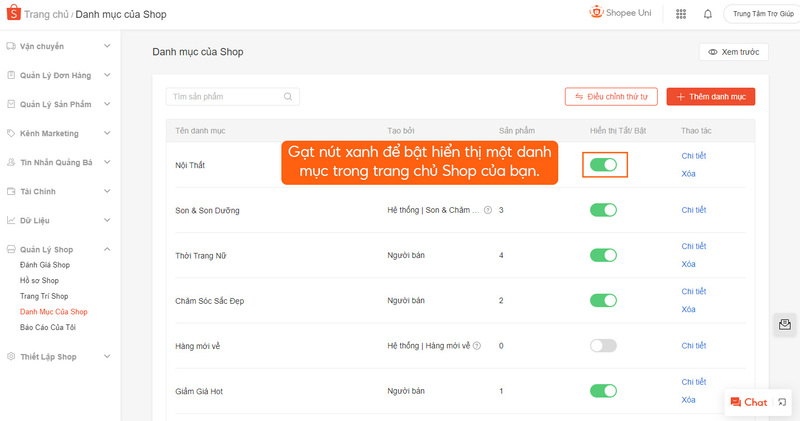Open the mail inbox side icon
Screen dimensions: 800x421
coord(785,325)
